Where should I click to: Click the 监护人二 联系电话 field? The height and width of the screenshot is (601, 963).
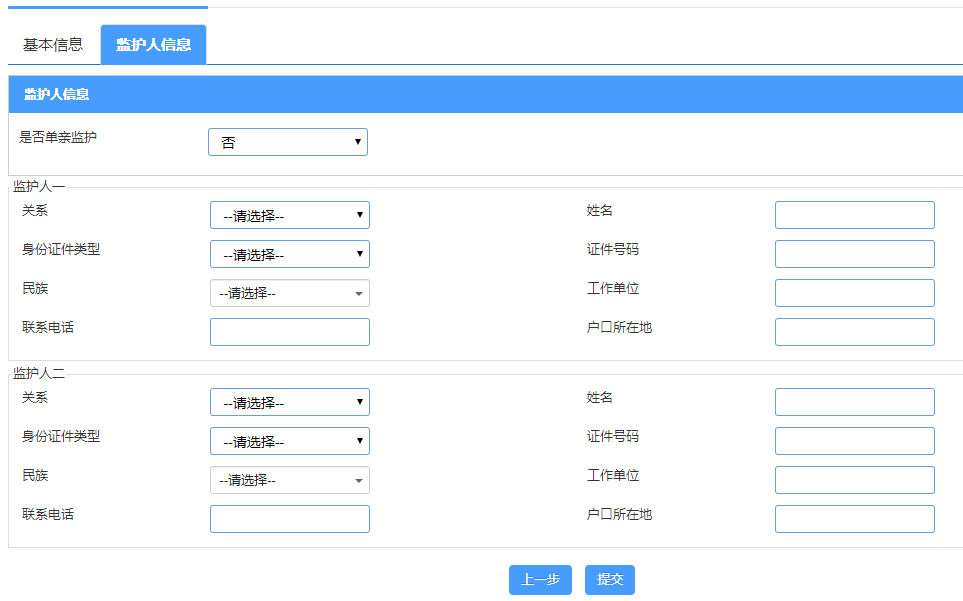pyautogui.click(x=290, y=519)
